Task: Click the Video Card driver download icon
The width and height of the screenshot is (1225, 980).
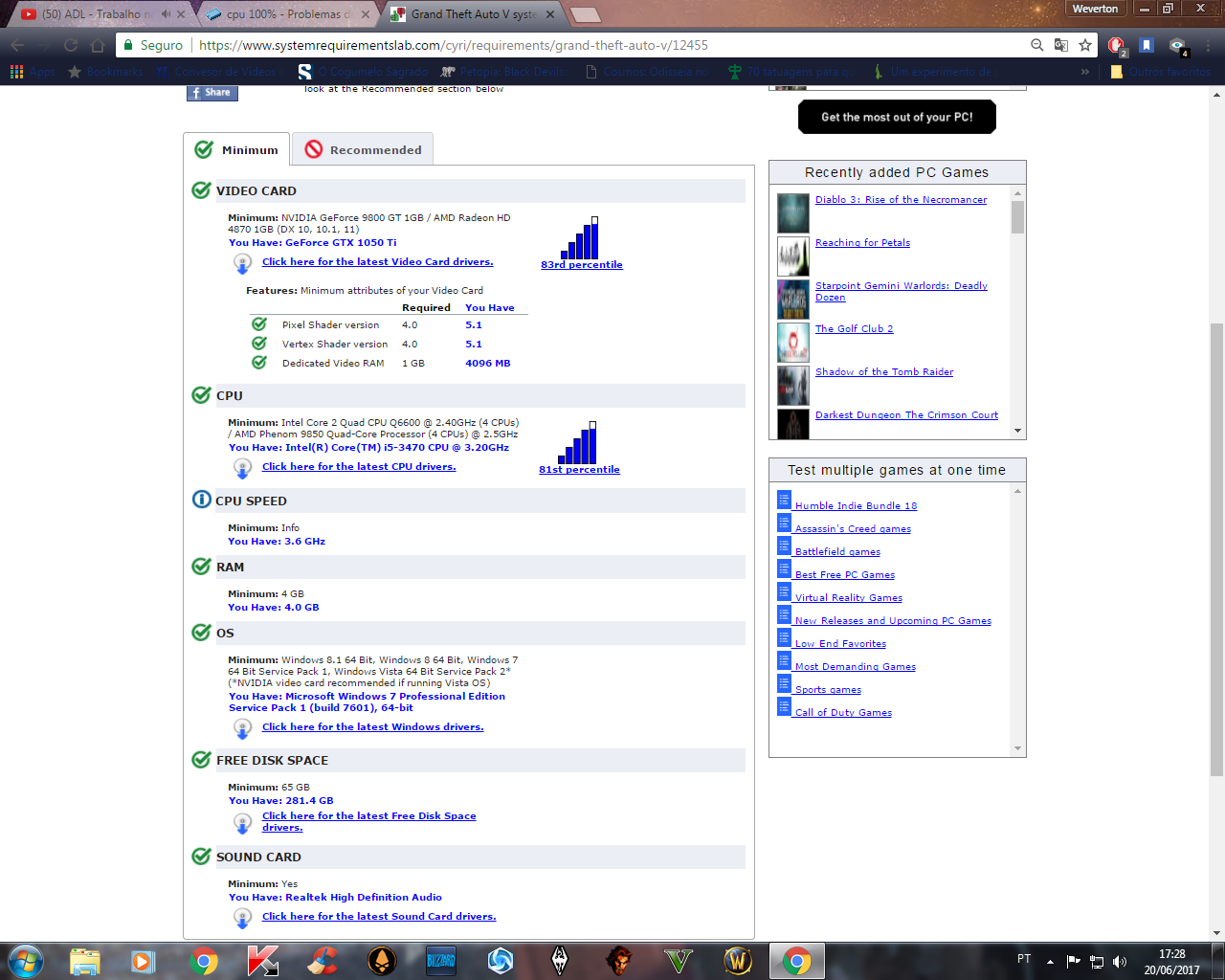Action: pyautogui.click(x=243, y=263)
